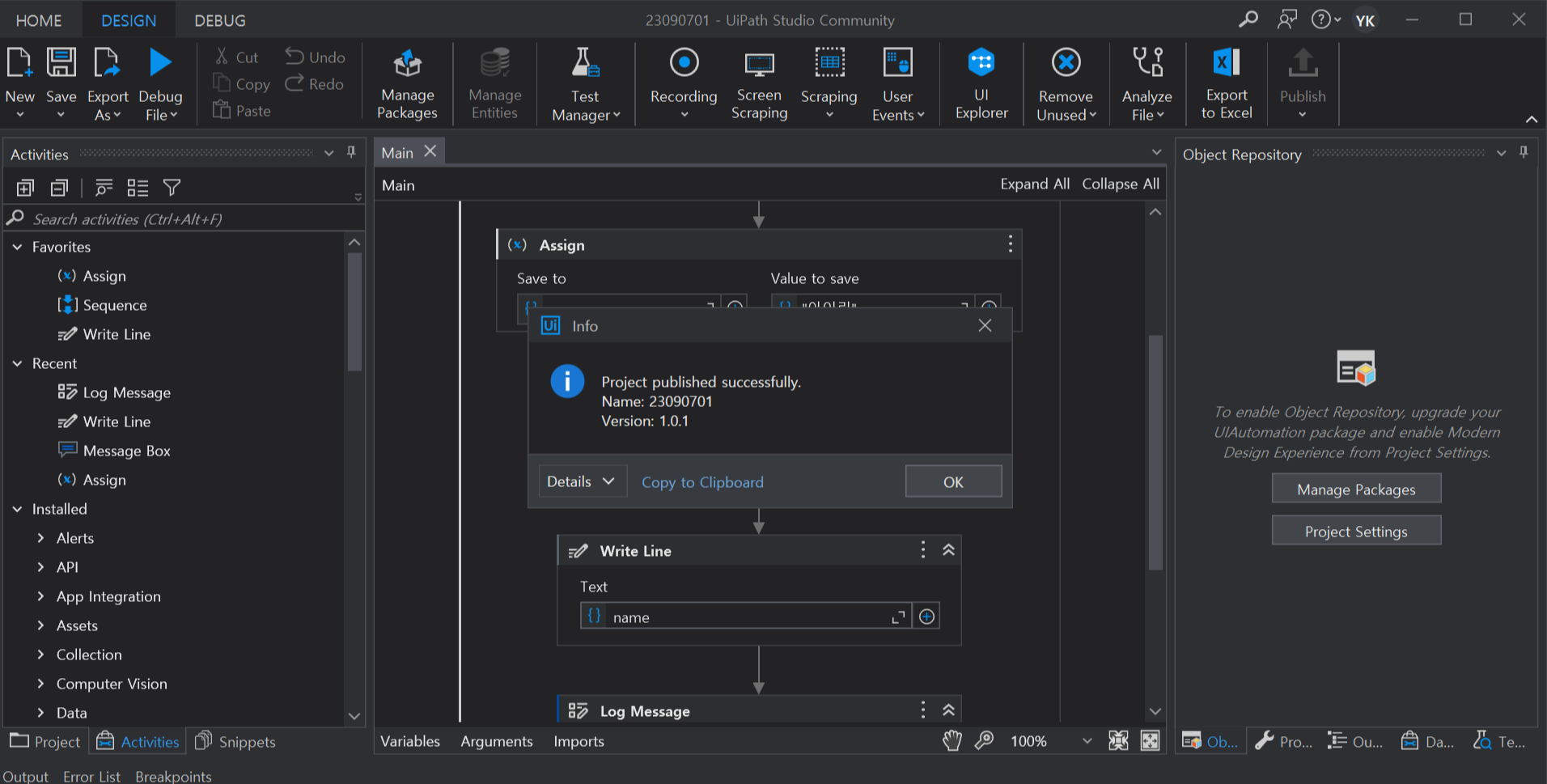Expand the Alerts category
Screen dimensions: 1547x784
40,538
